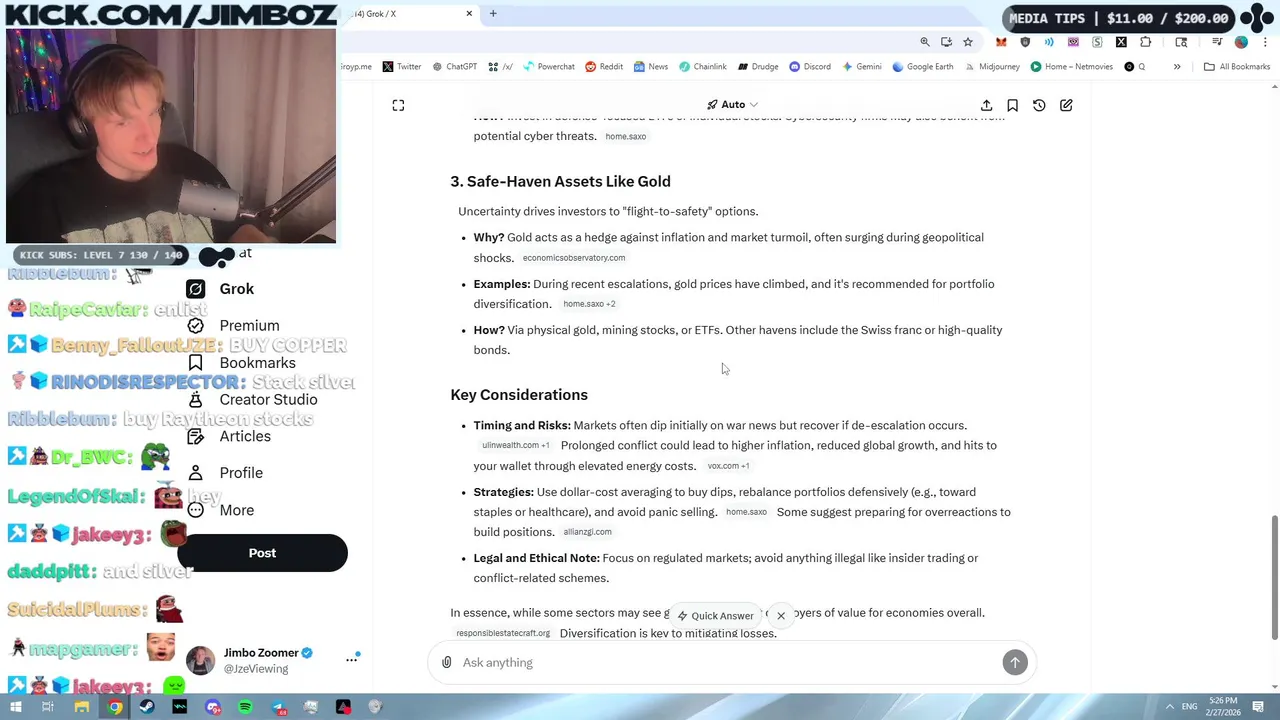Bookmark this Grok conversation
The height and width of the screenshot is (720, 1280).
[x=1012, y=105]
